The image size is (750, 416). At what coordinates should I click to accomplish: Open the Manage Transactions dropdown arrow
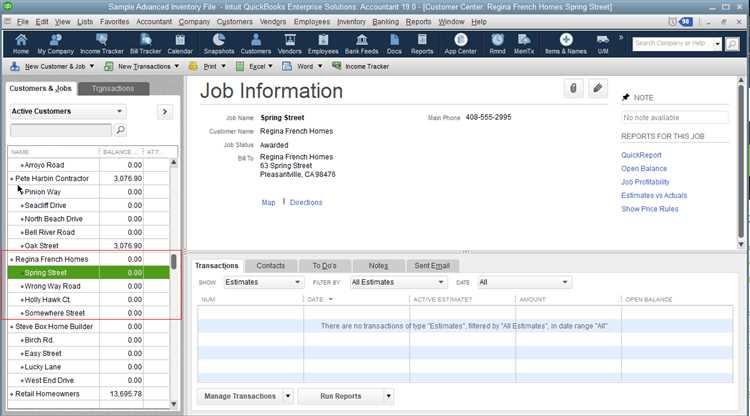point(287,396)
